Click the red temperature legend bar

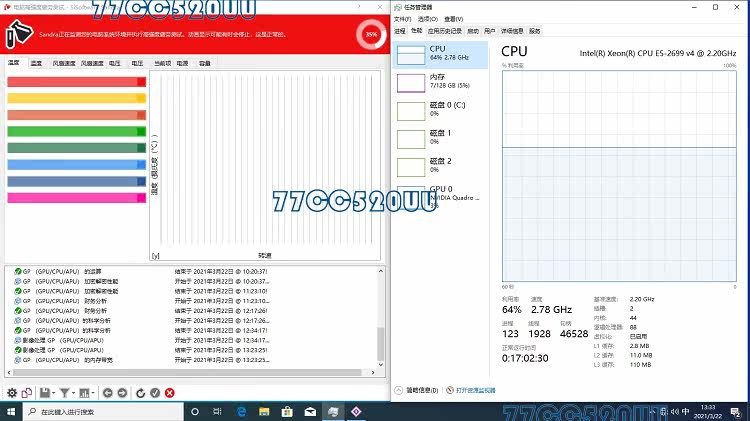pos(77,82)
